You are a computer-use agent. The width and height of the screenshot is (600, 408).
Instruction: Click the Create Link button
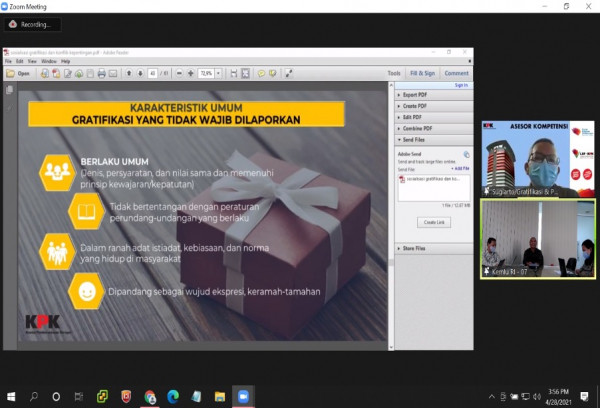tap(433, 221)
